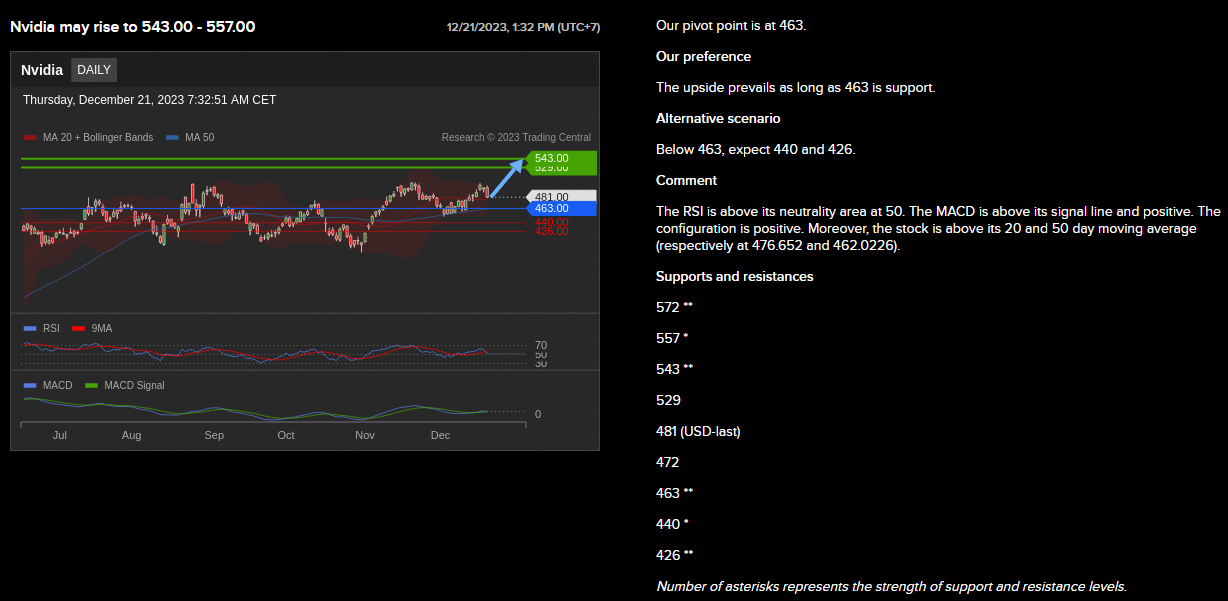Click the red 440.00 level label on the chart
The image size is (1228, 601).
551,222
